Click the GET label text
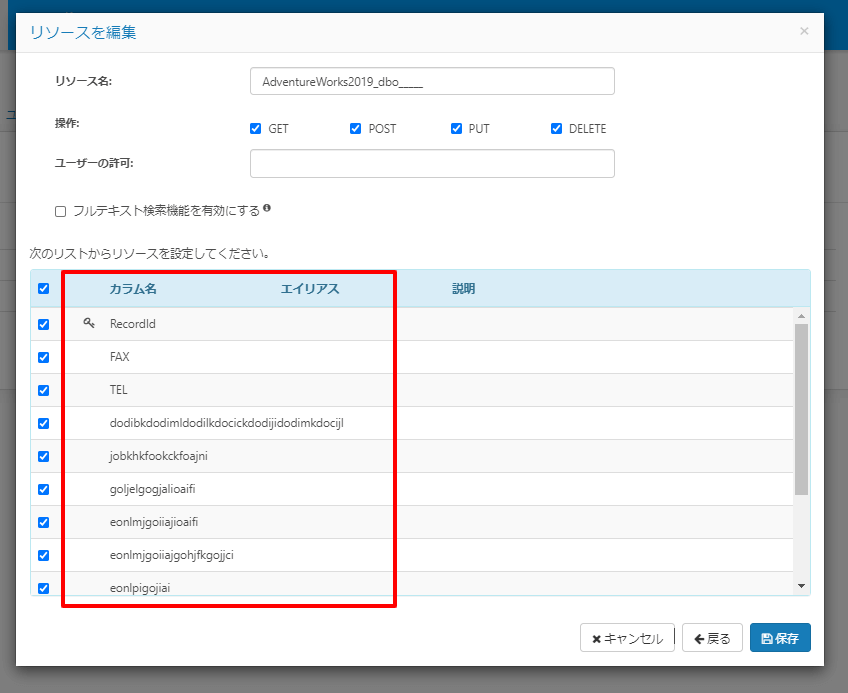The height and width of the screenshot is (693, 848). coord(278,129)
